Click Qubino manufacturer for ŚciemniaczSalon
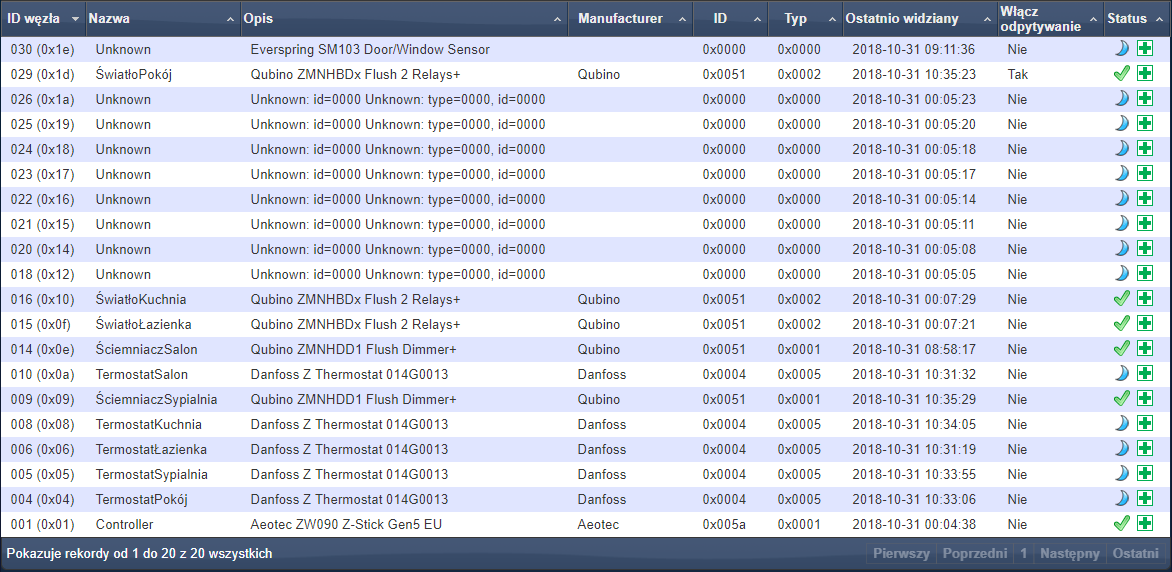 tap(599, 349)
